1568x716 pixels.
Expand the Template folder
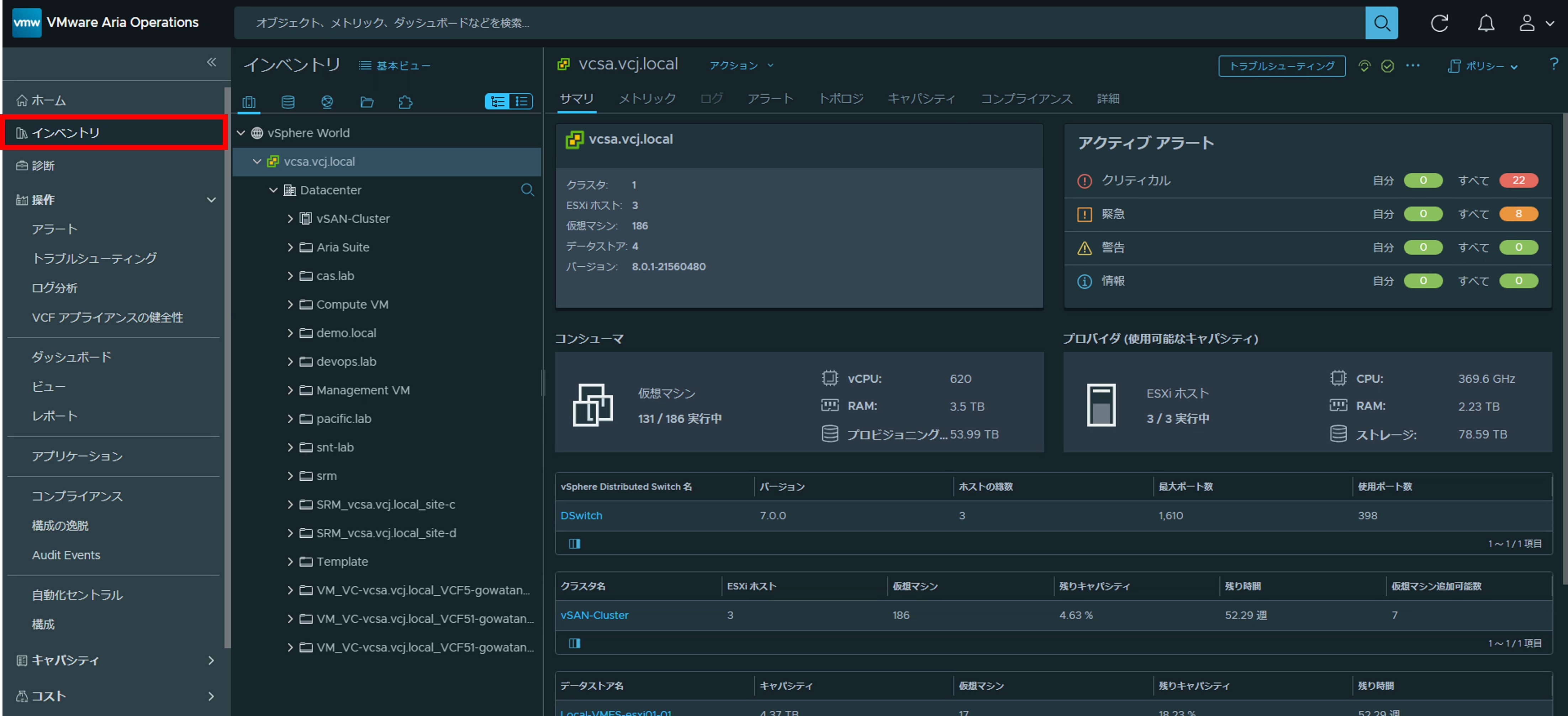(x=290, y=562)
